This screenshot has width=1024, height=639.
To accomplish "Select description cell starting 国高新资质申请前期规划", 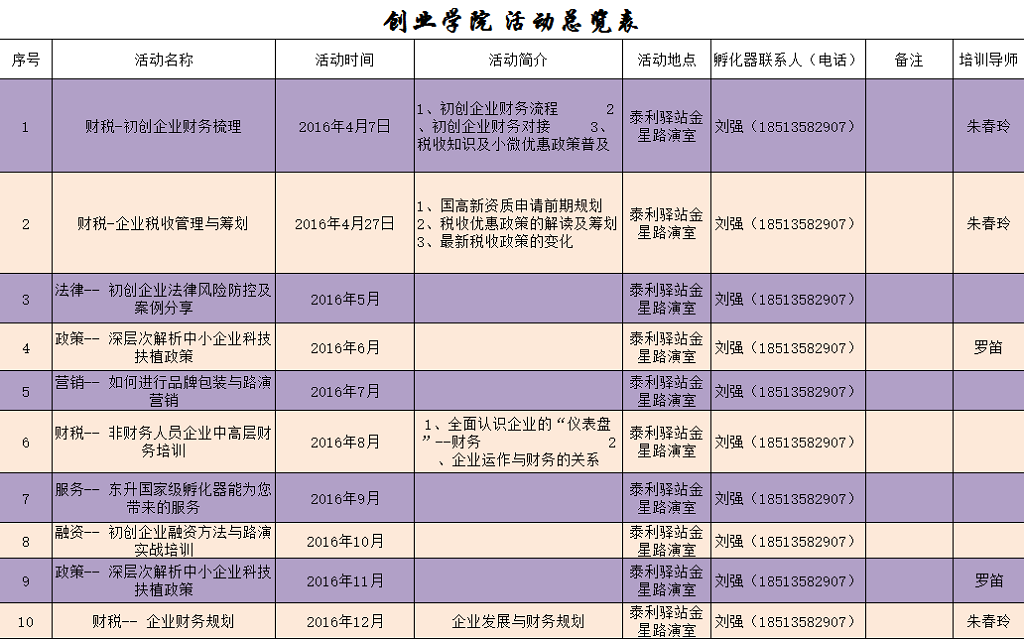I will 519,223.
